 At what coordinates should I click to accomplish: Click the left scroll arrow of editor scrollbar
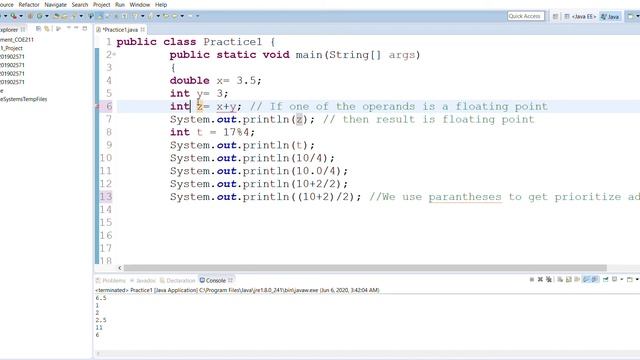tap(120, 268)
